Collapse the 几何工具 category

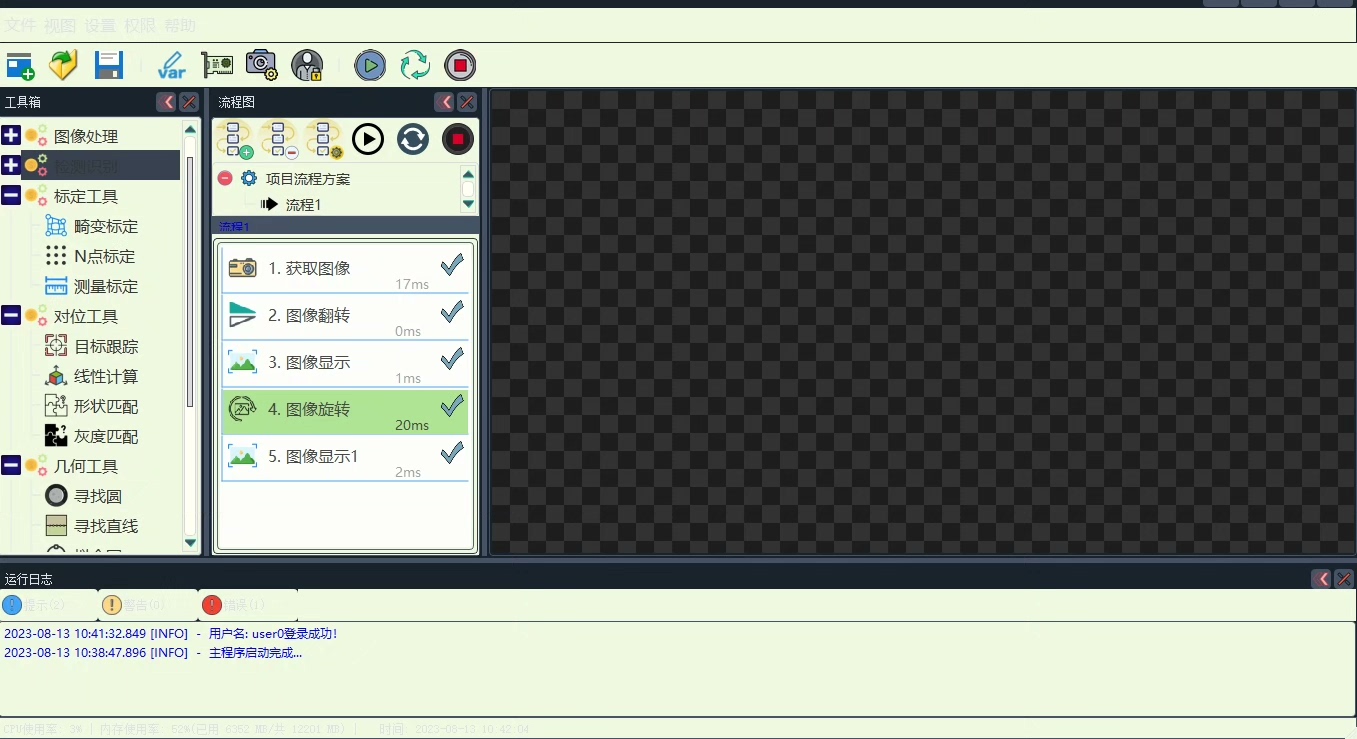[x=11, y=465]
